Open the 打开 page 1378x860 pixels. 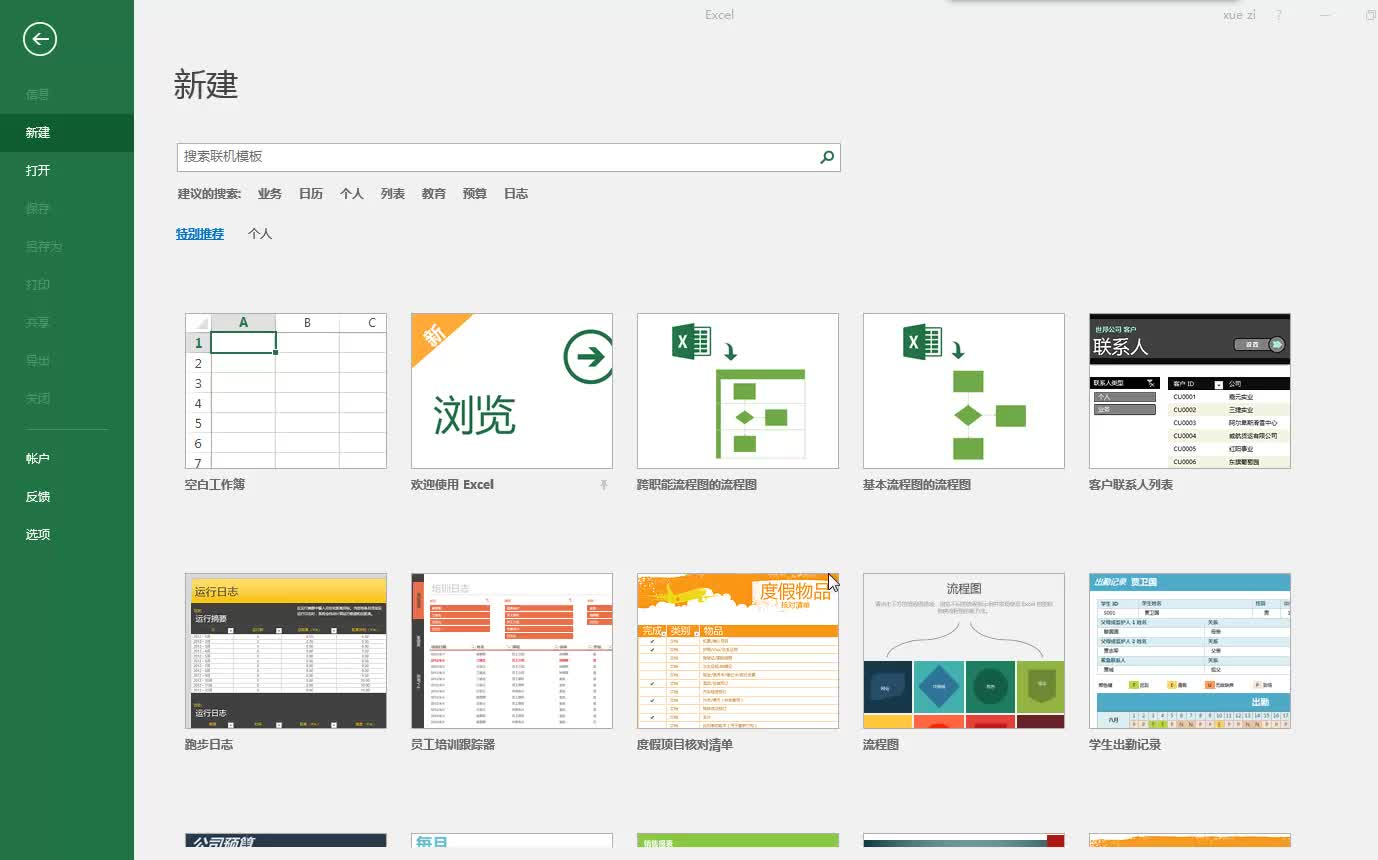pos(38,171)
